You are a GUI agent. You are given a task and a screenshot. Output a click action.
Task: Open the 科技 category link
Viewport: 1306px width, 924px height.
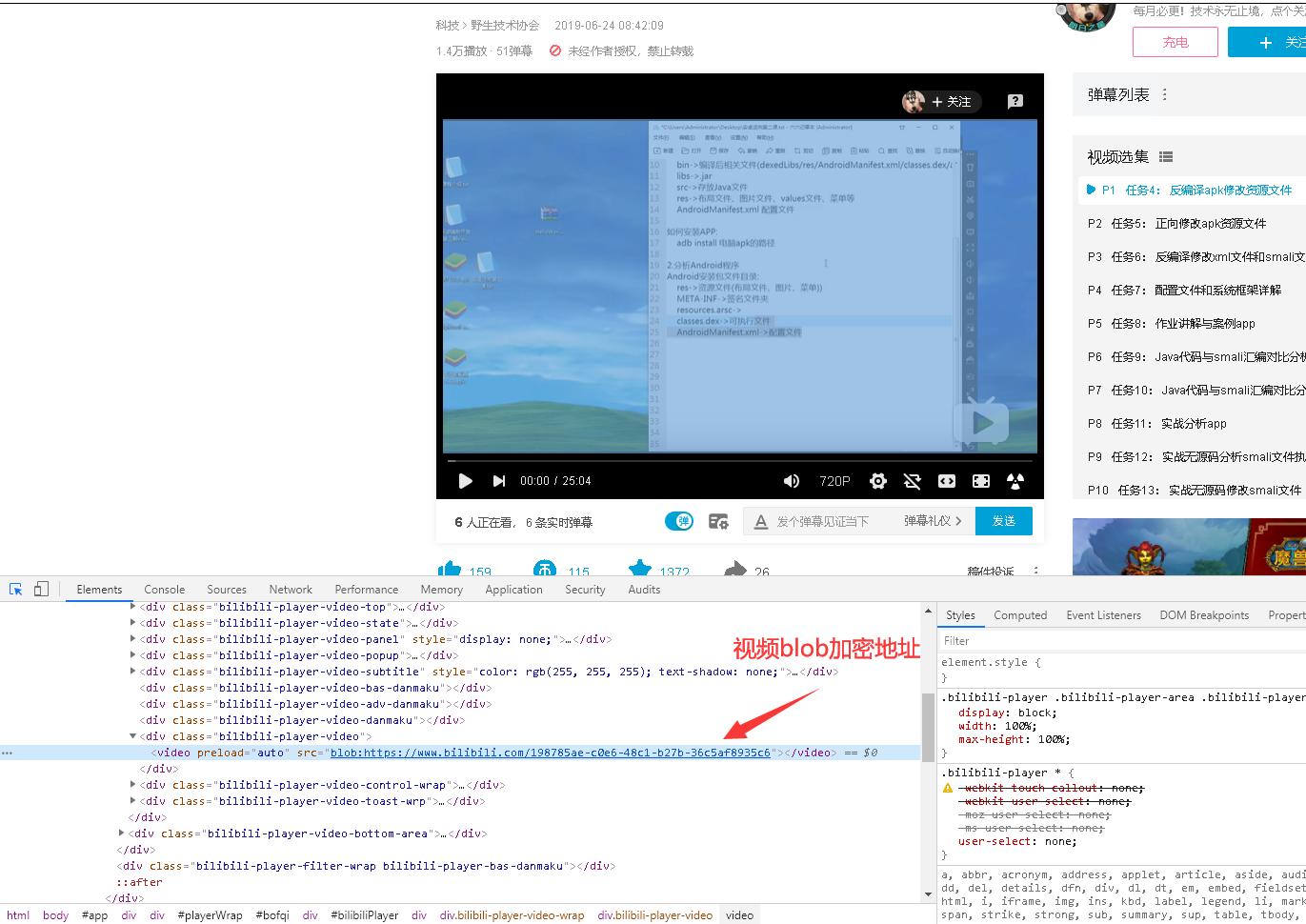(x=447, y=26)
